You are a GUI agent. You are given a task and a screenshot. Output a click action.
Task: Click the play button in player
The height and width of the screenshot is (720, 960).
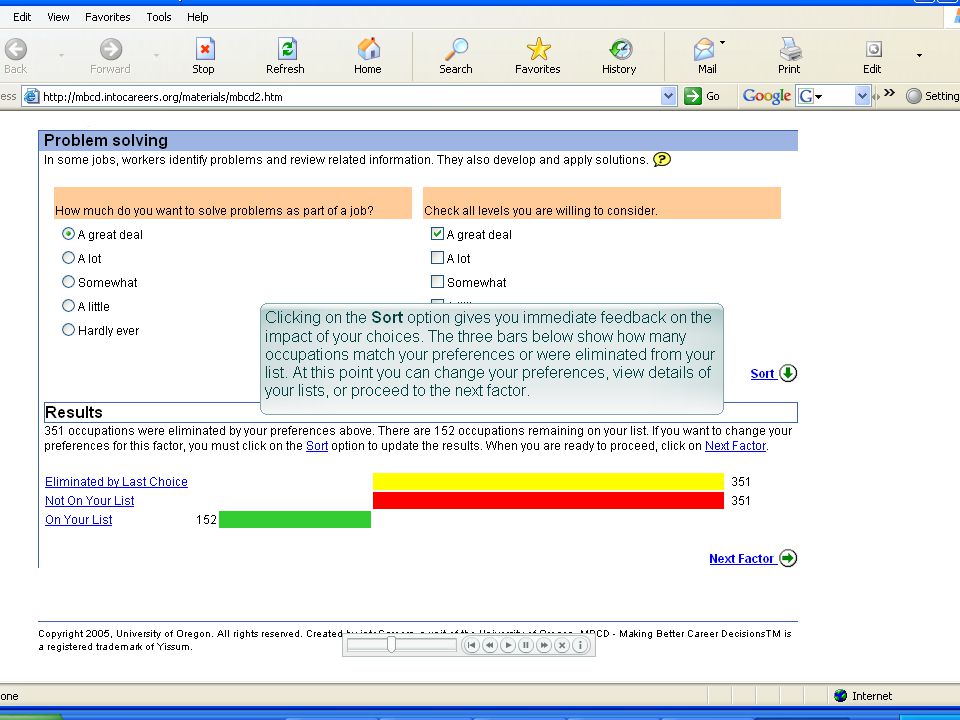pos(508,645)
